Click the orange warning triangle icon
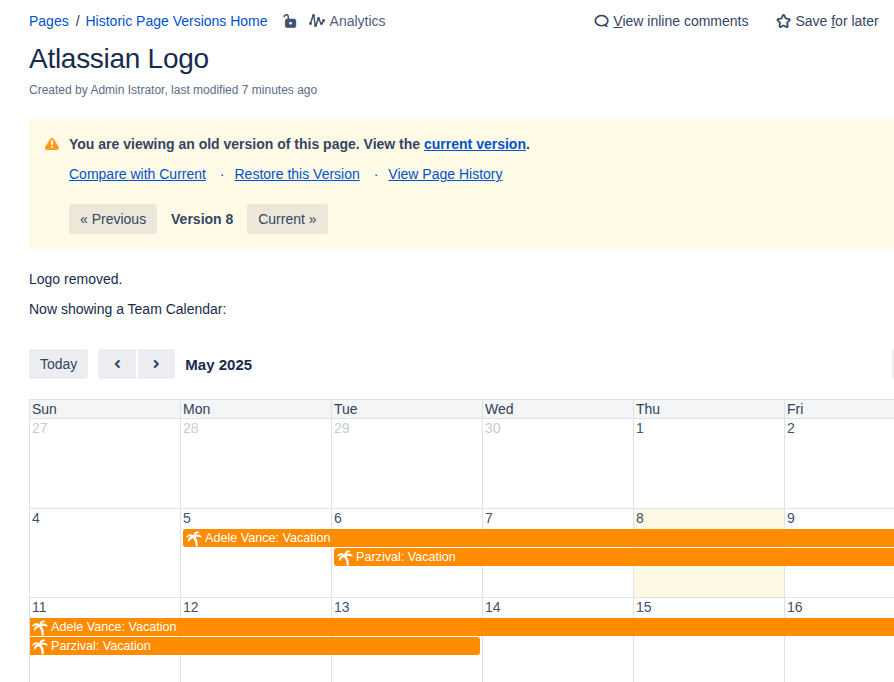Viewport: 894px width, 682px height. 52,144
